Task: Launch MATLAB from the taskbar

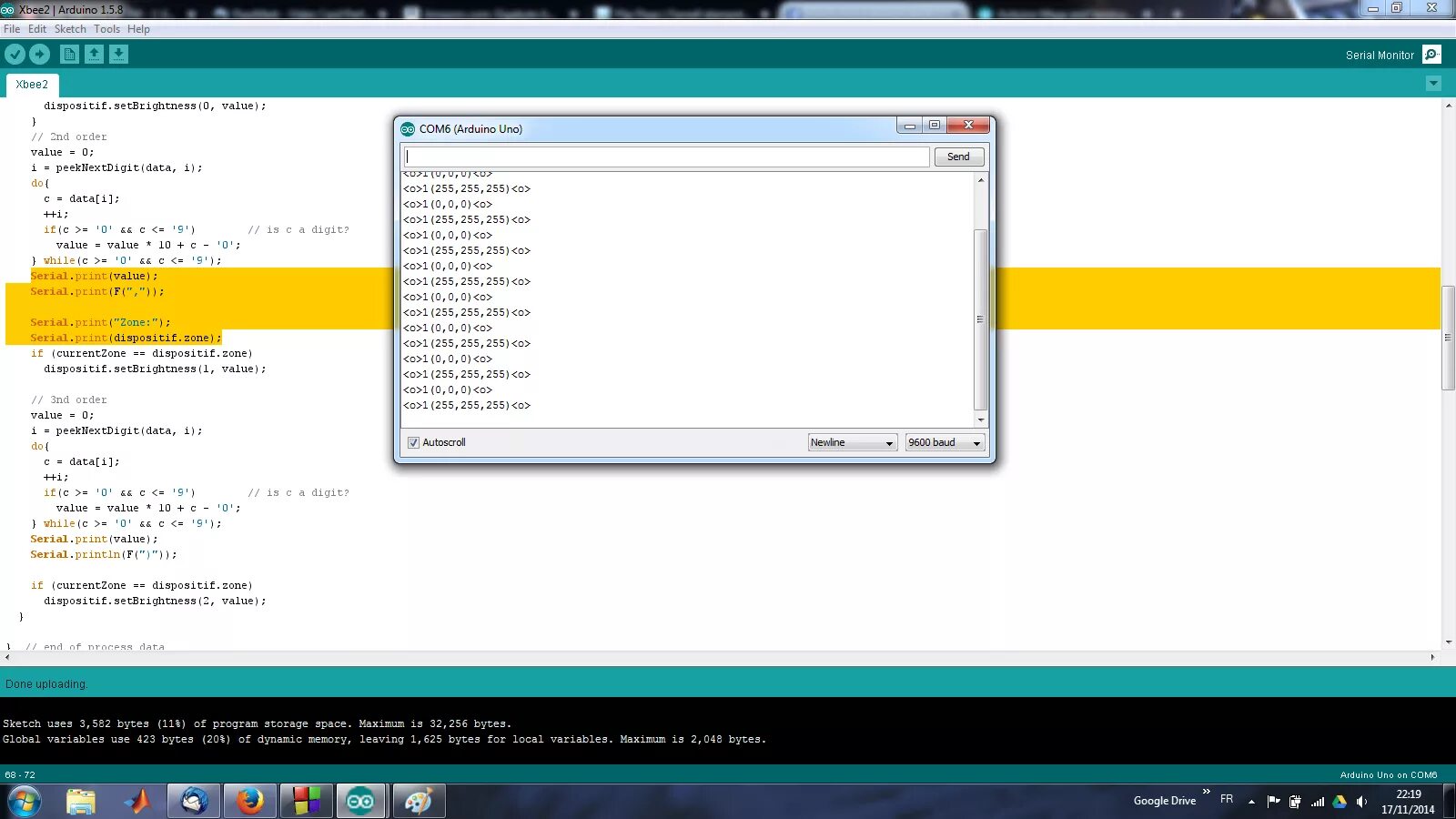Action: (137, 802)
